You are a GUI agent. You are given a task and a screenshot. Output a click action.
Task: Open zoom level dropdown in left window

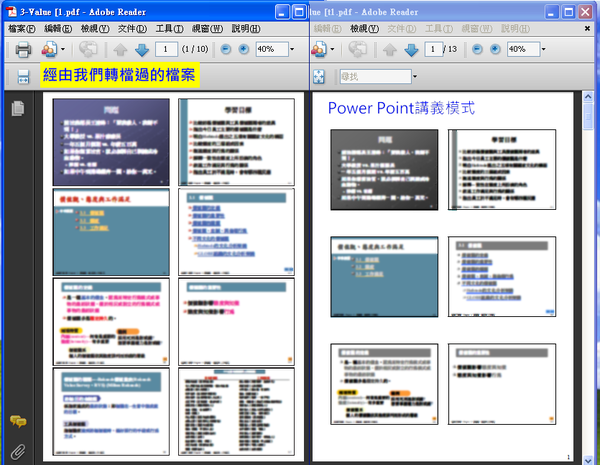point(293,49)
